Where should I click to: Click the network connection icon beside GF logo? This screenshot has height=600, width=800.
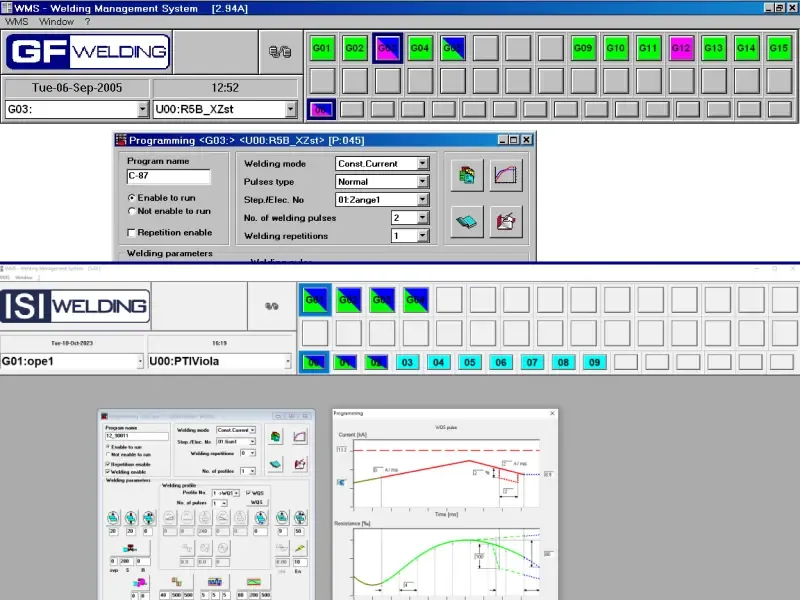click(x=279, y=51)
